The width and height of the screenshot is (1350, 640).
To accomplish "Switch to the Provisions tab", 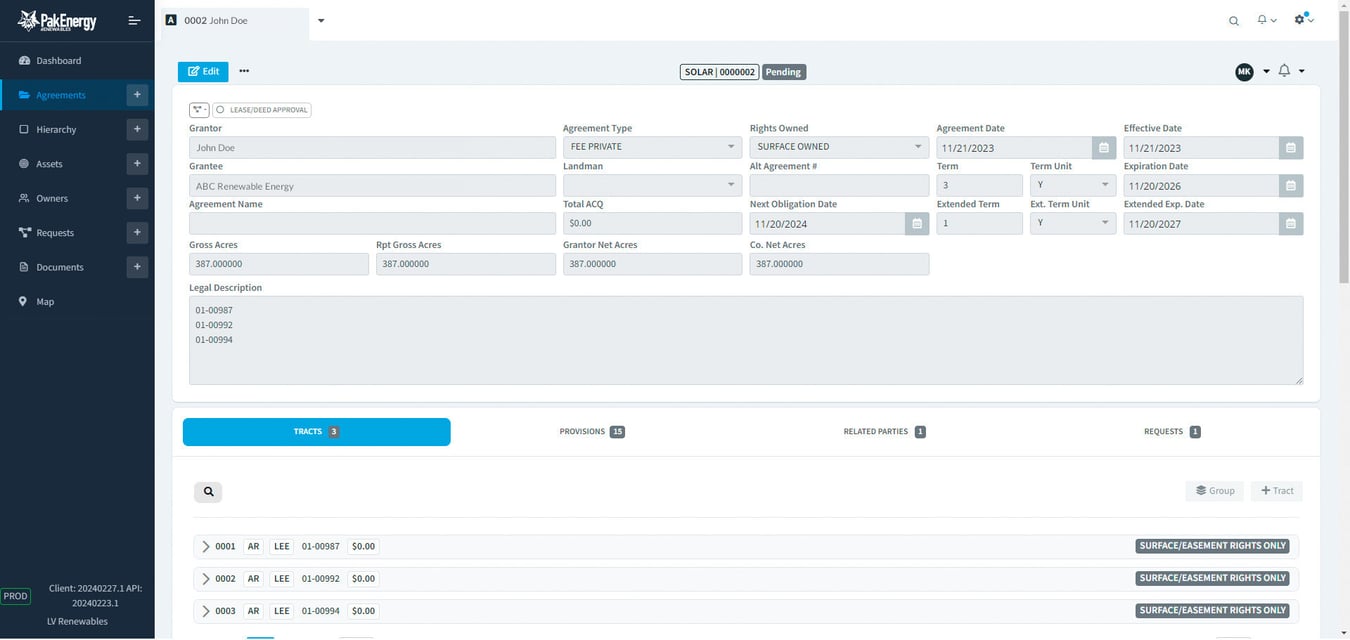I will click(591, 432).
